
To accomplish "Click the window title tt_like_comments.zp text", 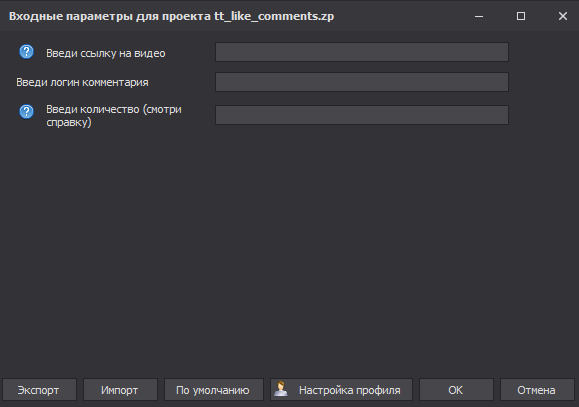I will 274,16.
